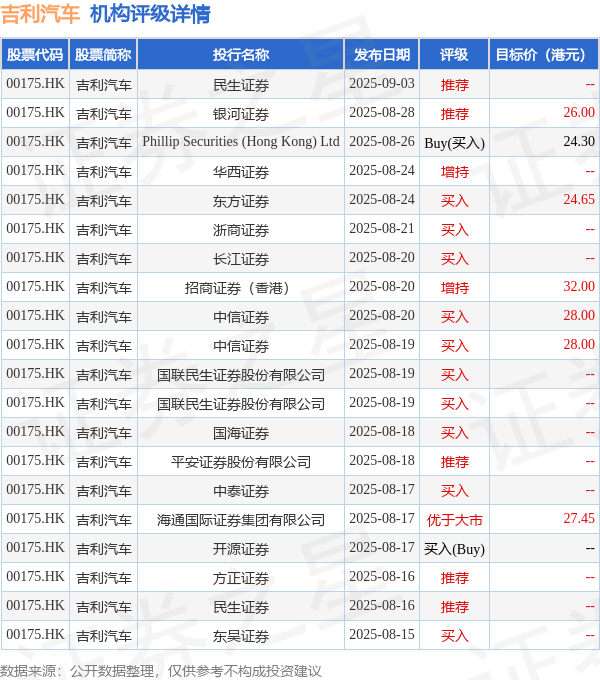Select the 招商证券（香港） cell
This screenshot has width=600, height=680.
coord(241,288)
